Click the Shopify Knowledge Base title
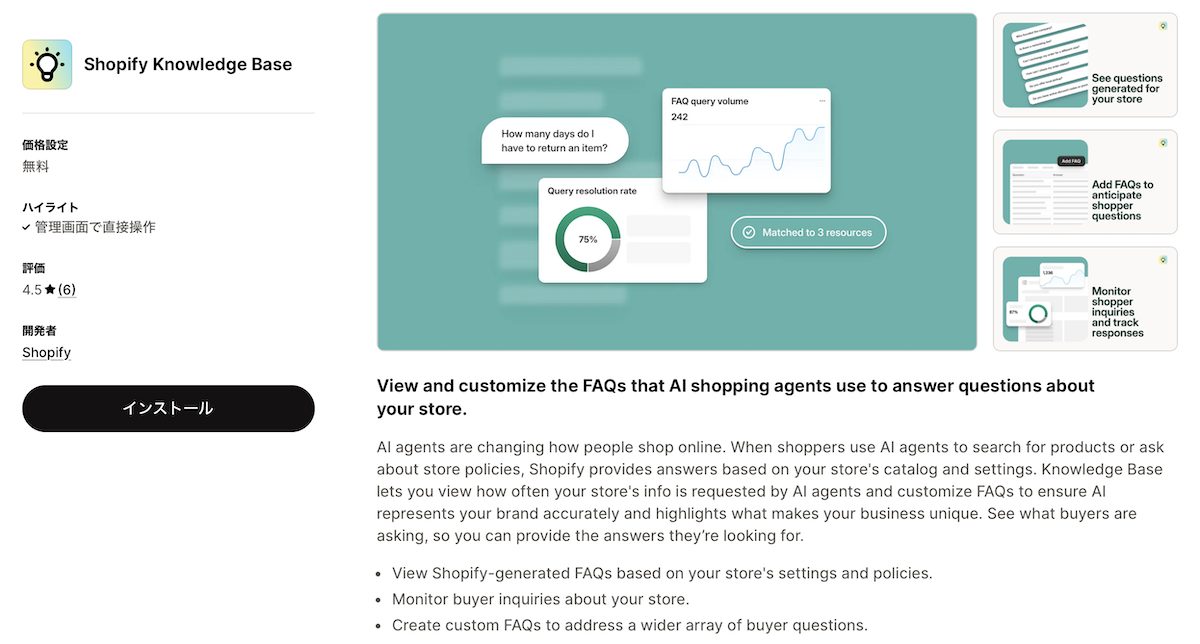Screen dimensions: 1200x644 pos(188,65)
